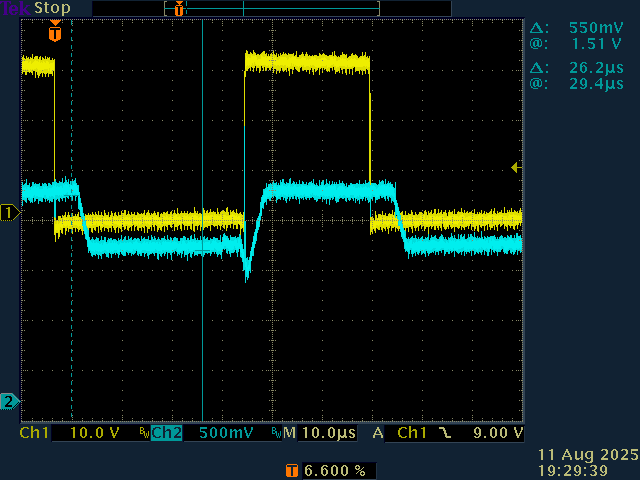Click the trigger marker in record view bar
Viewport: 640px width, 480px height.
tap(179, 9)
